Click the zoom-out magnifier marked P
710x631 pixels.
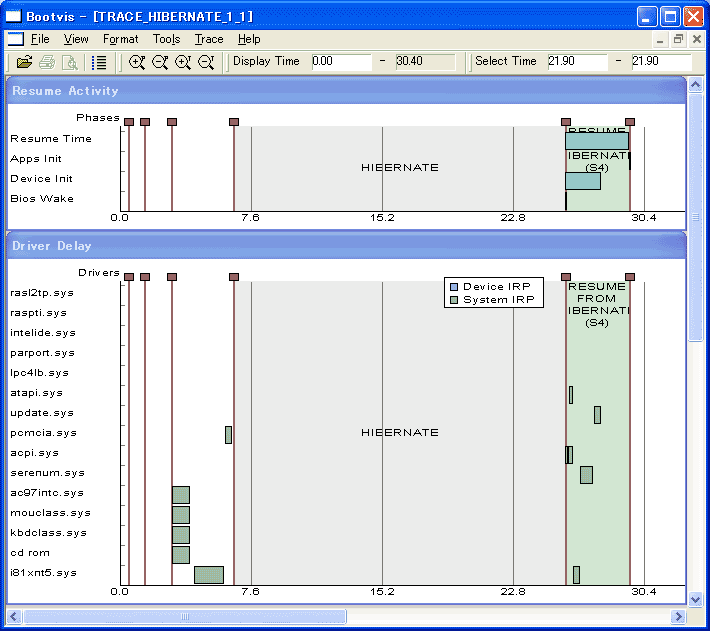coord(160,62)
